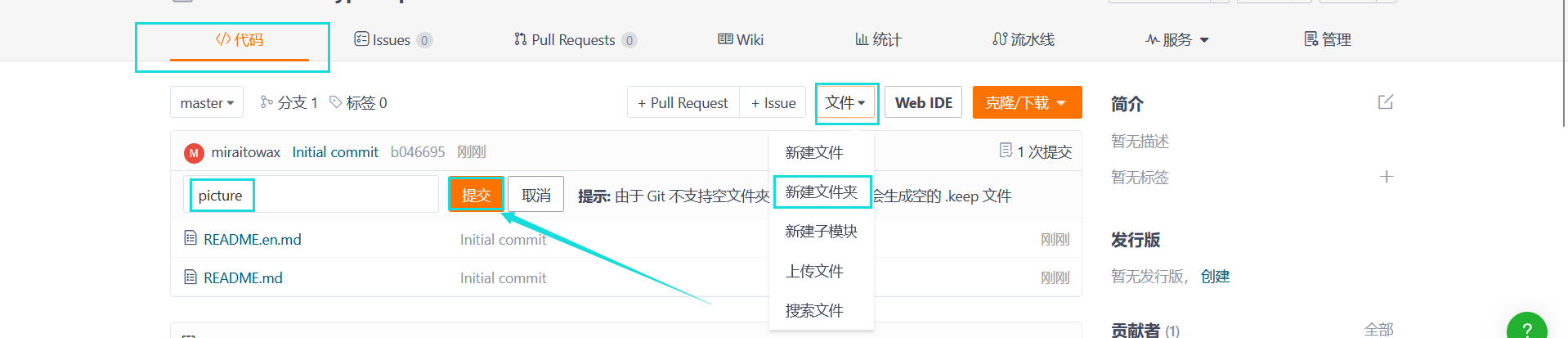Click the 创建 release creation link
Viewport: 1568px width, 338px height.
coord(1215,277)
